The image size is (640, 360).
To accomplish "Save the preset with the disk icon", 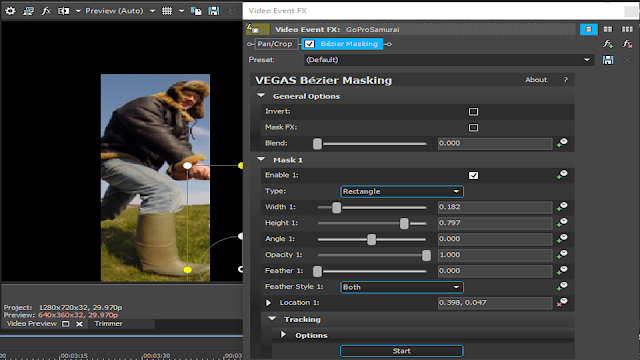I will (x=608, y=60).
